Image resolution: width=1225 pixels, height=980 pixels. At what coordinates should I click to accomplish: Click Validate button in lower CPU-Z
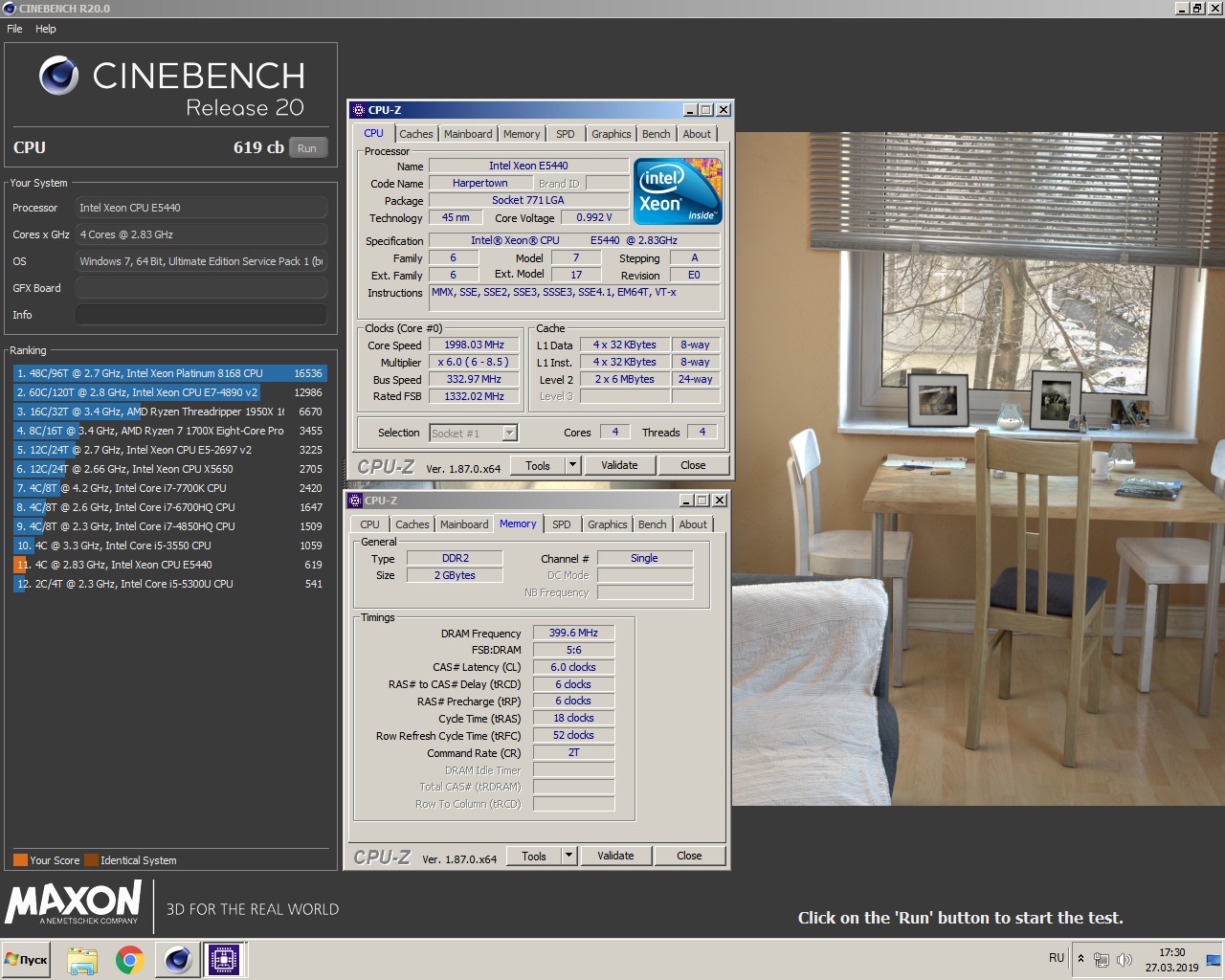615,856
